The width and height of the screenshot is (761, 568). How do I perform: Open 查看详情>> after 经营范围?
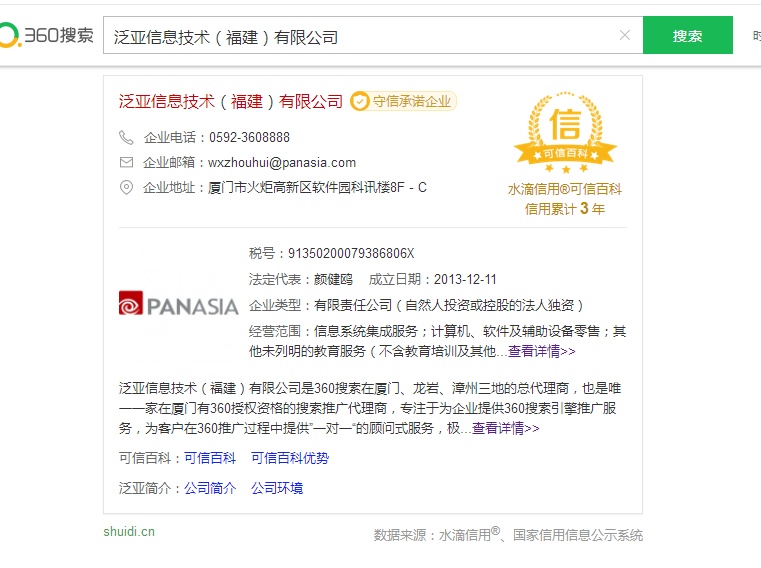click(542, 351)
